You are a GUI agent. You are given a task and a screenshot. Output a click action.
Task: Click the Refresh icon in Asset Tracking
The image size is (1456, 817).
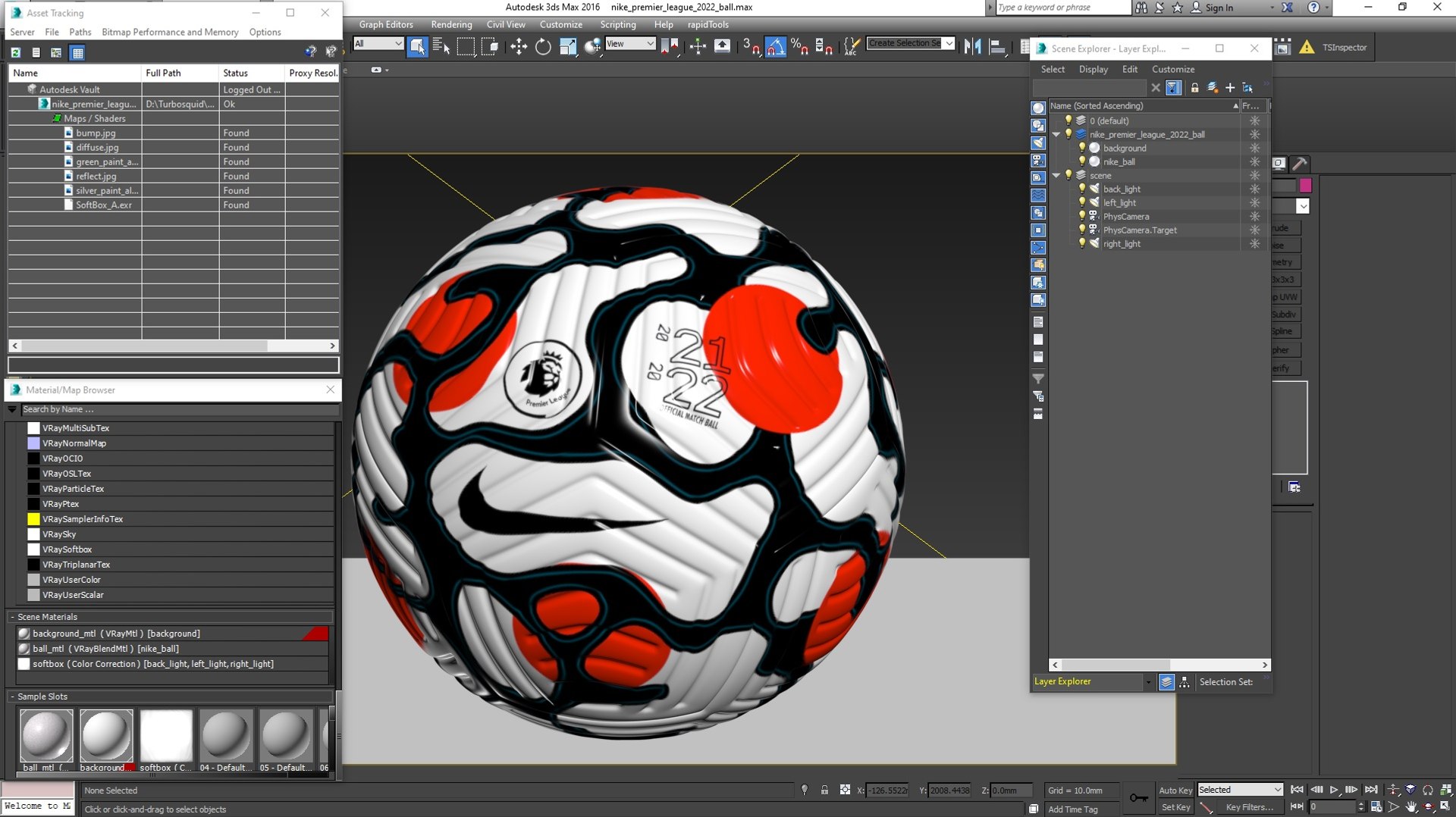pos(15,52)
